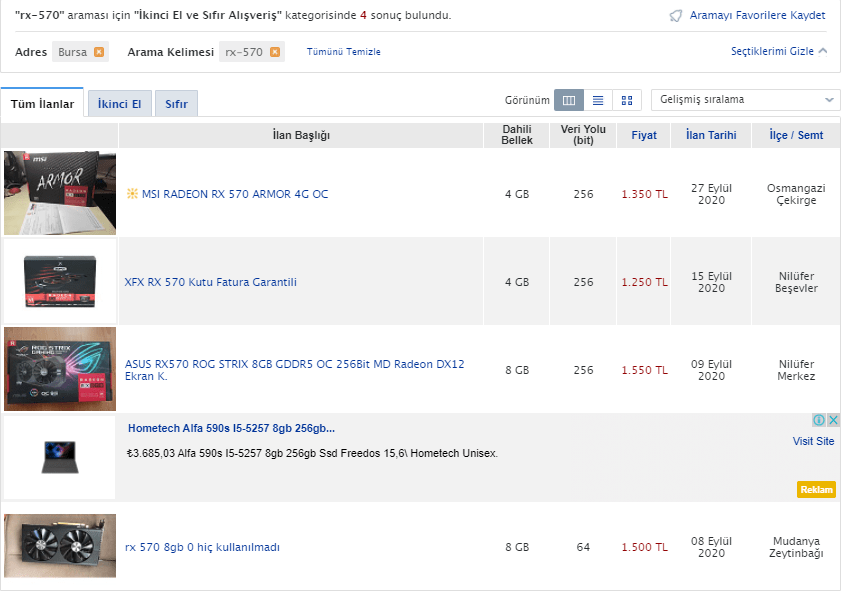Screen dimensions: 853x597
Task: Select the İkinci El tab
Action: coord(120,103)
